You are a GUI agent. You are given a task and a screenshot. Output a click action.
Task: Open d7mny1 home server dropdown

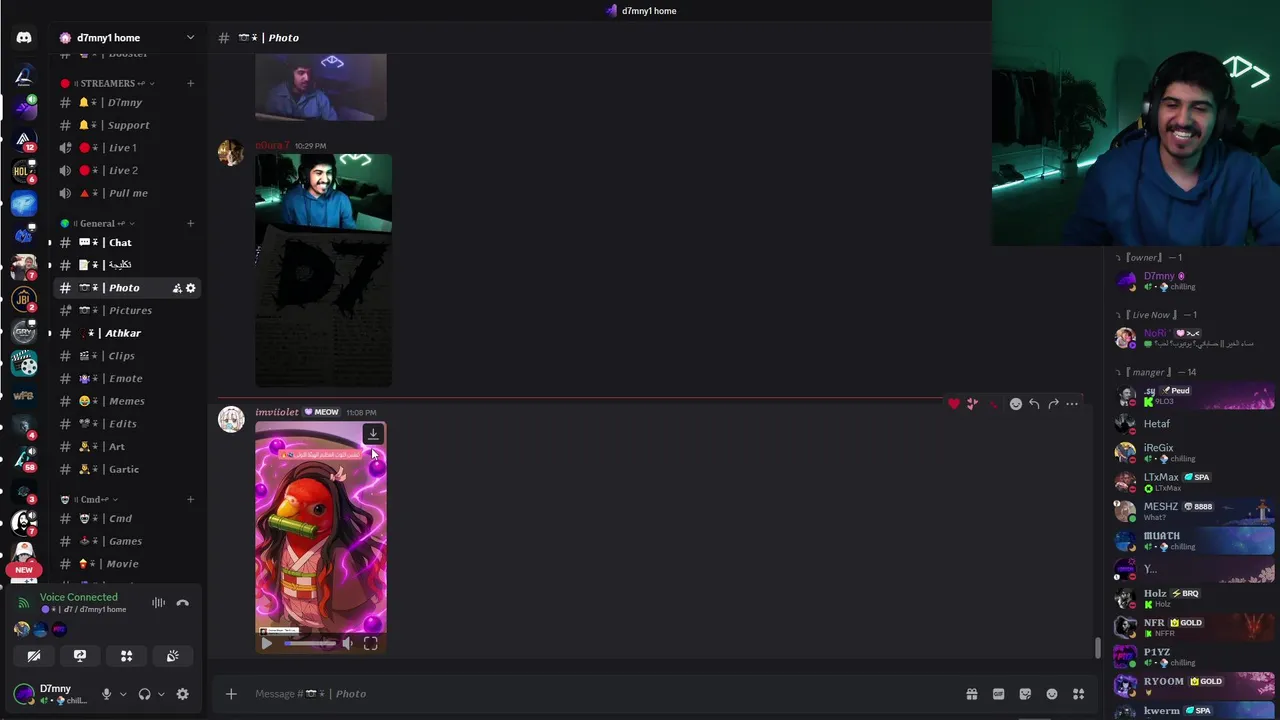(190, 38)
